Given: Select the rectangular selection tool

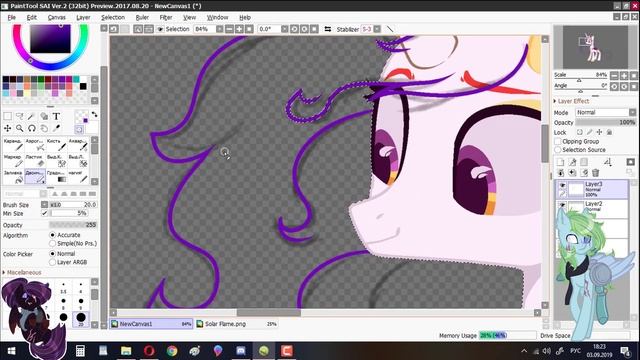Looking at the screenshot, I should click(7, 116).
